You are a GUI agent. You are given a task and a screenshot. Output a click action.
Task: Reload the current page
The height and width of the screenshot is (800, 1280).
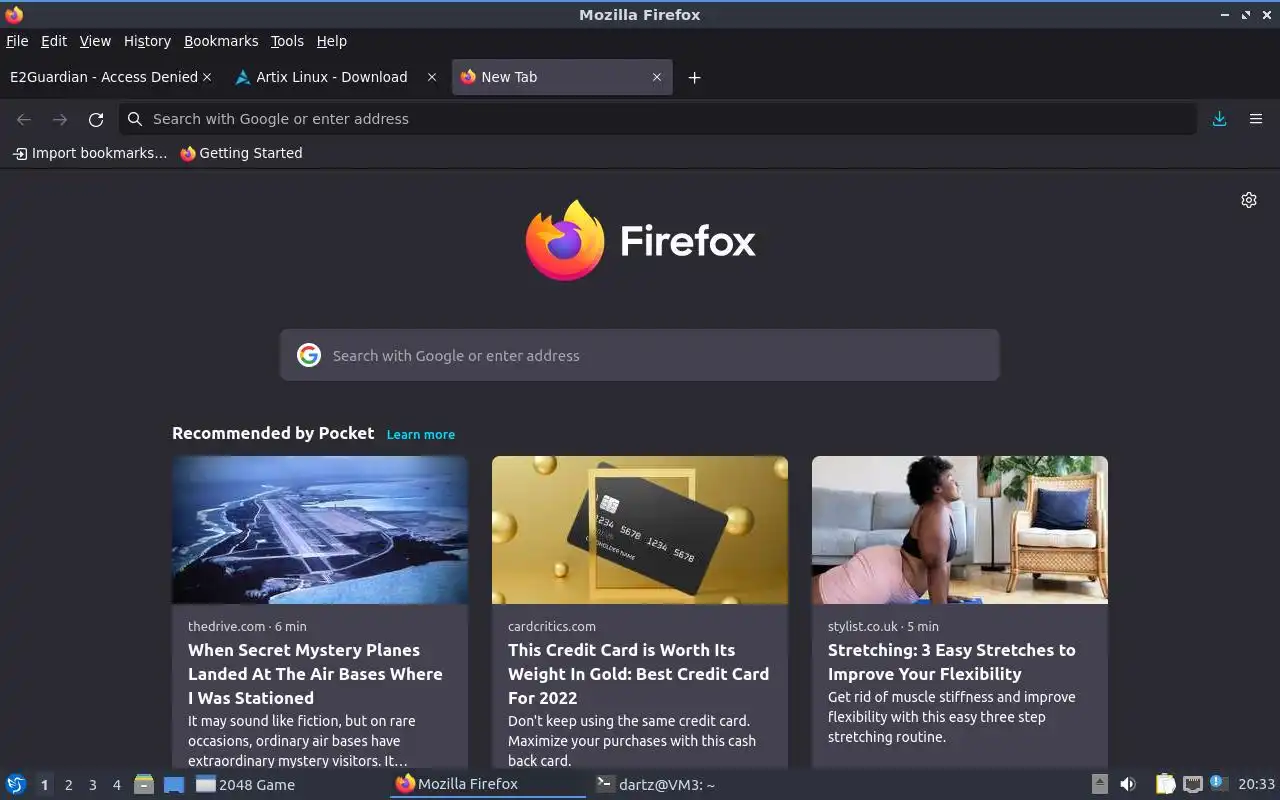click(x=96, y=119)
